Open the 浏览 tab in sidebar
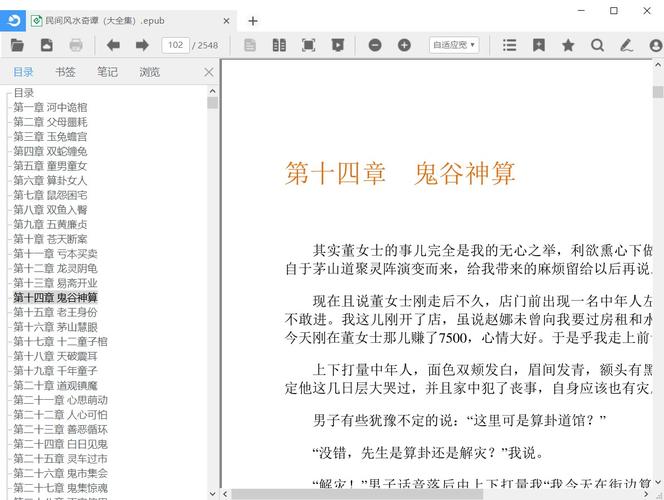Viewport: 664px width, 500px height. pyautogui.click(x=149, y=72)
